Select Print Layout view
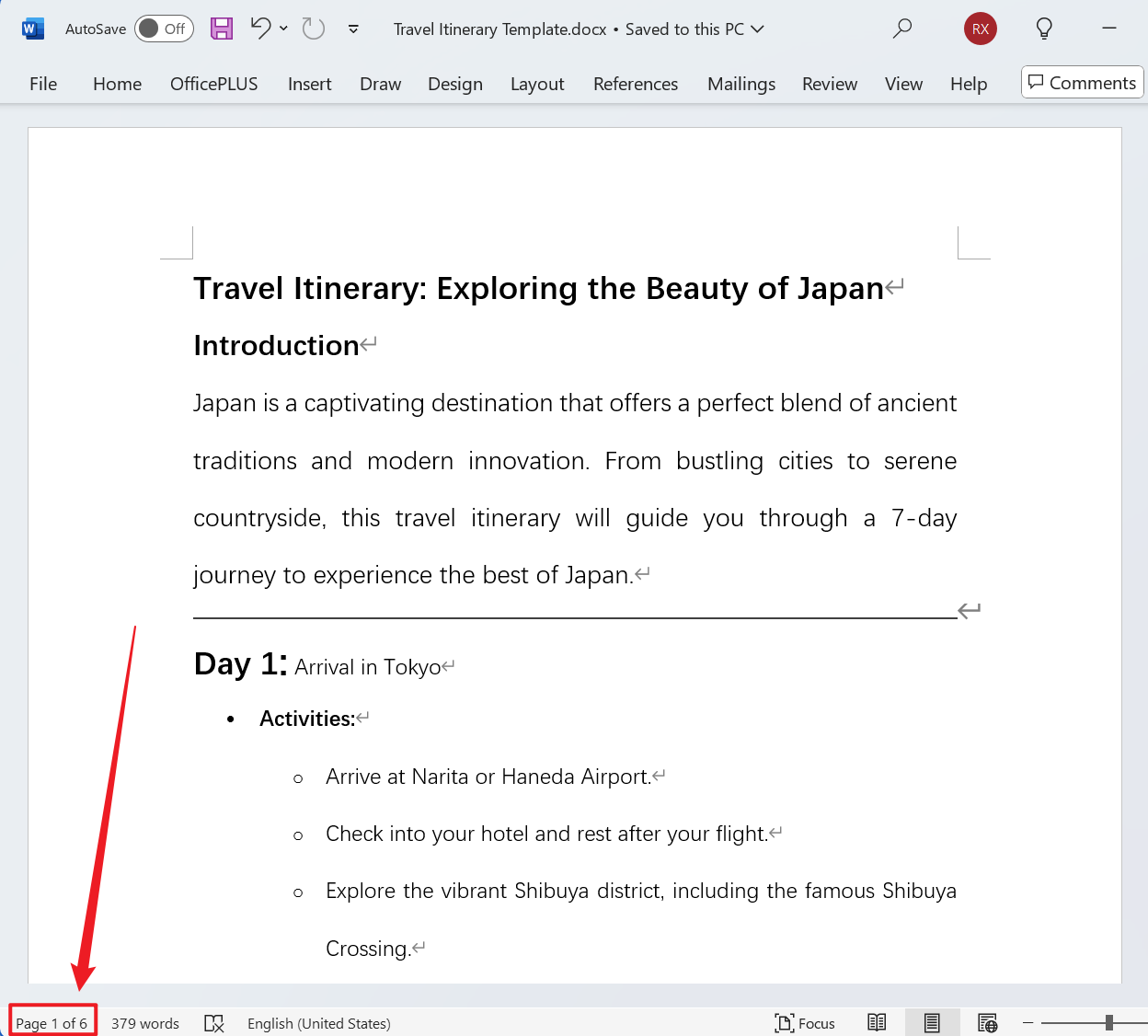 (x=932, y=1022)
